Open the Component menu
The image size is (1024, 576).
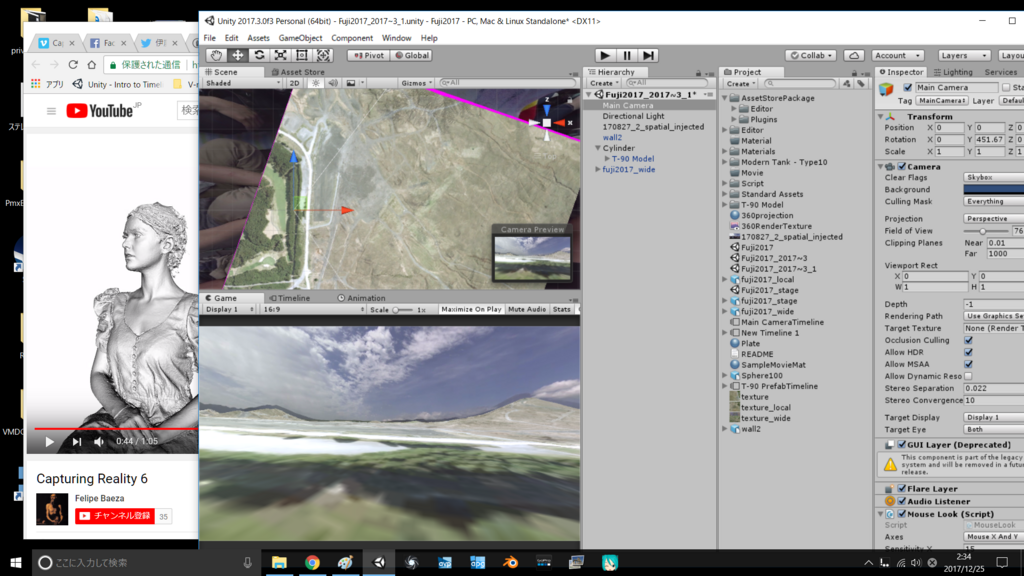[x=352, y=39]
